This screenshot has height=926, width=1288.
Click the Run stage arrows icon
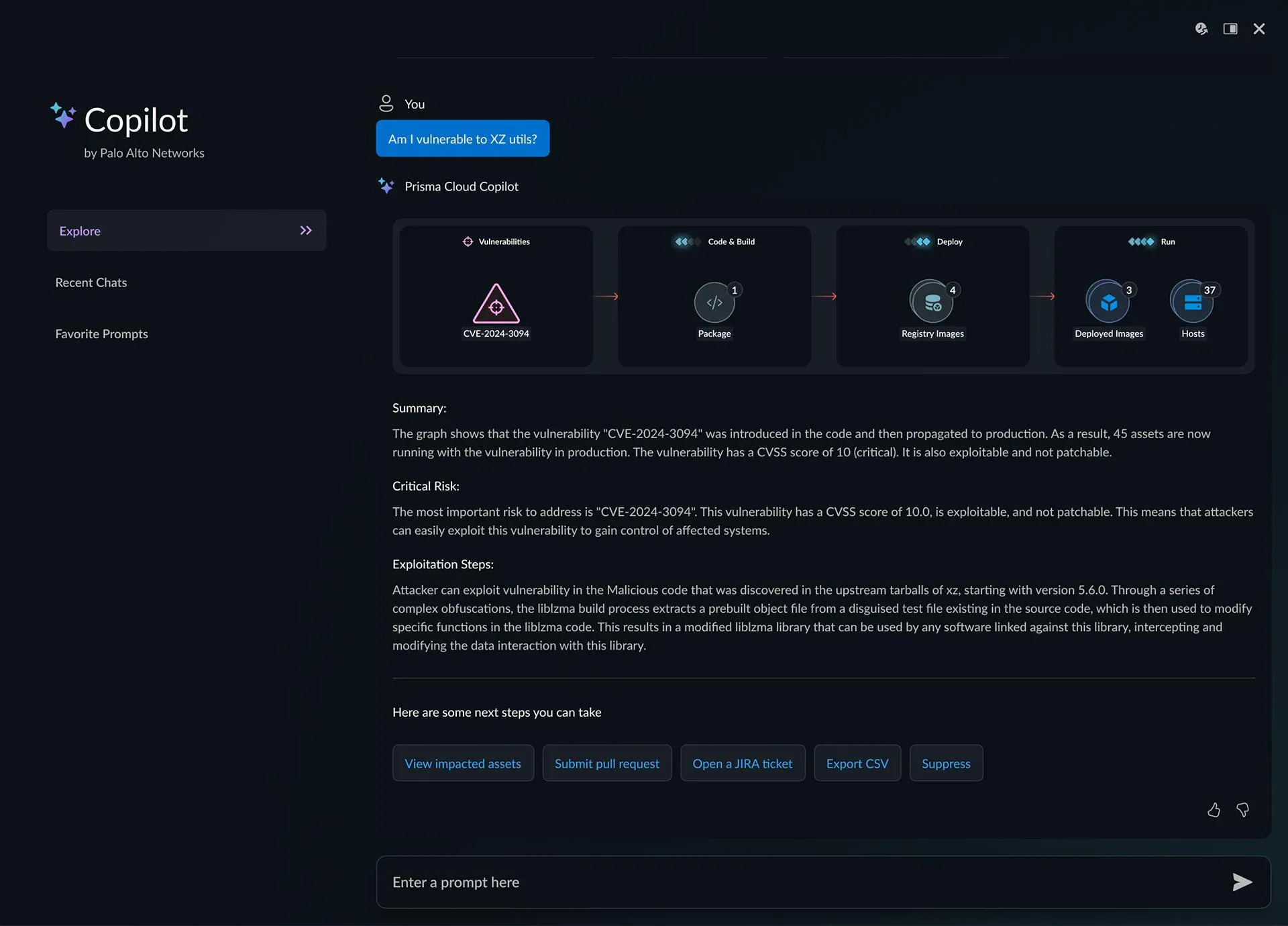(x=1141, y=242)
